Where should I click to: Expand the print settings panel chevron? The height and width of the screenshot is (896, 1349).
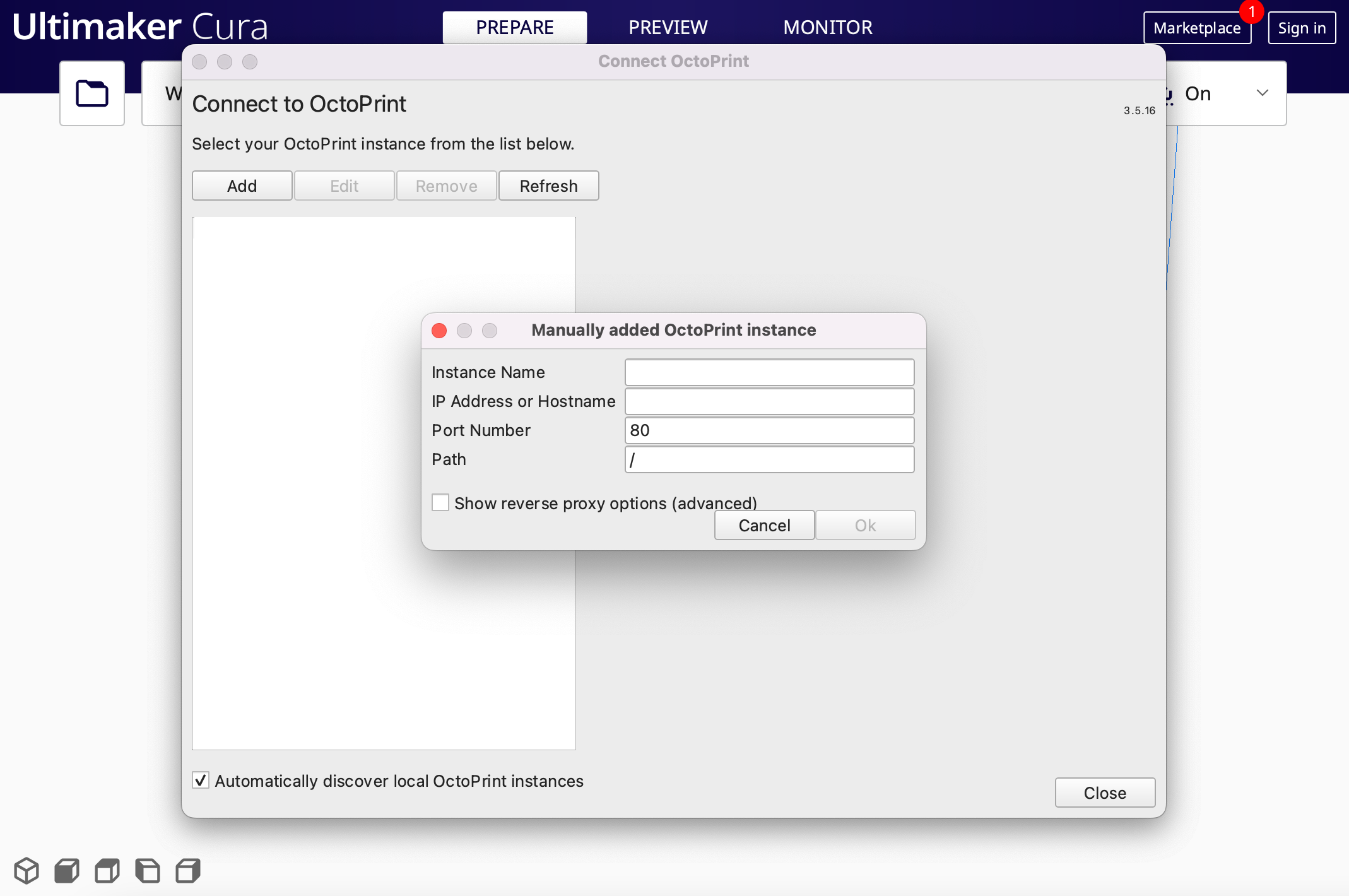pyautogui.click(x=1262, y=93)
